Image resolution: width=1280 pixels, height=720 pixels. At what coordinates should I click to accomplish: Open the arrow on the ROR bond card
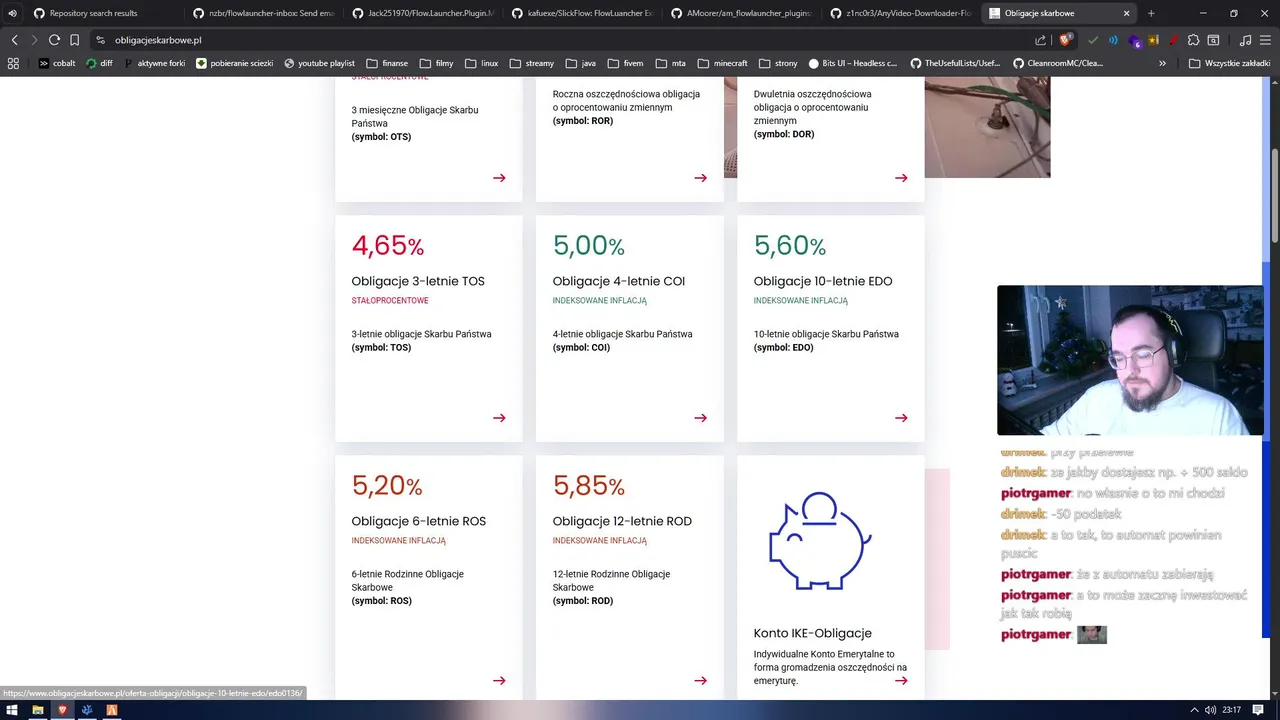(700, 178)
